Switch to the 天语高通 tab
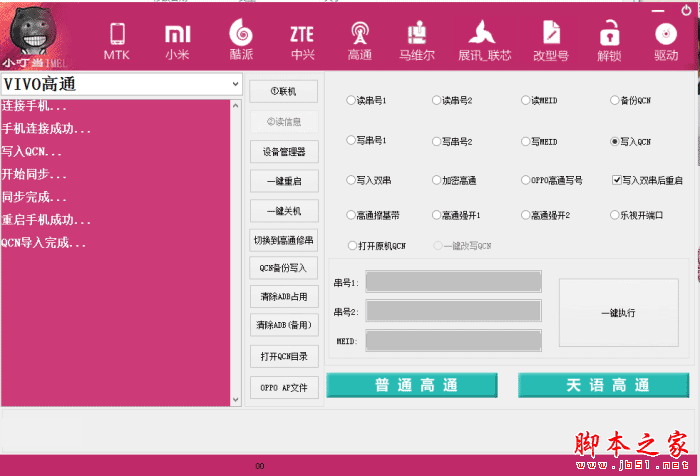 point(604,385)
